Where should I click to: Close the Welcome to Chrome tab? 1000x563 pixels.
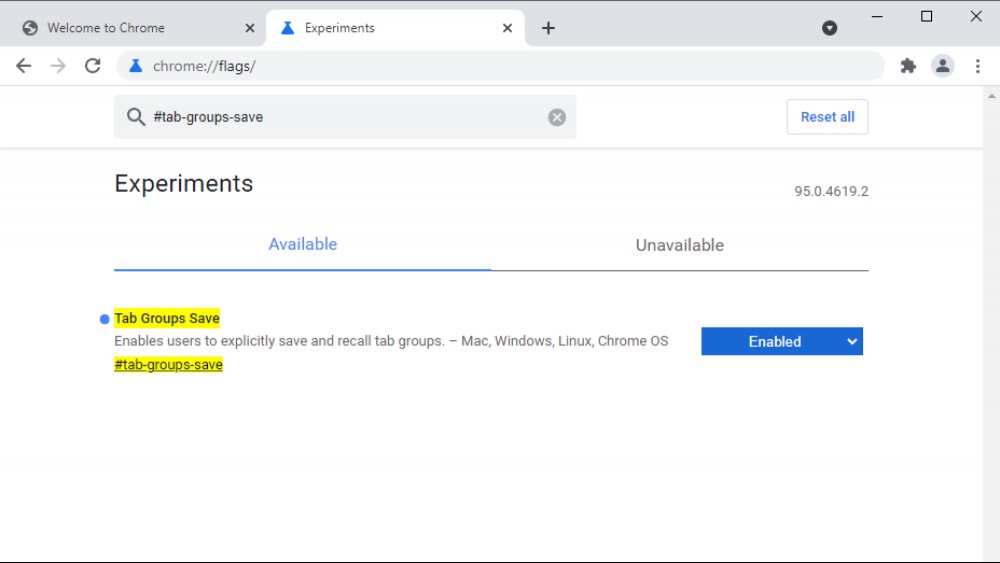click(x=250, y=28)
